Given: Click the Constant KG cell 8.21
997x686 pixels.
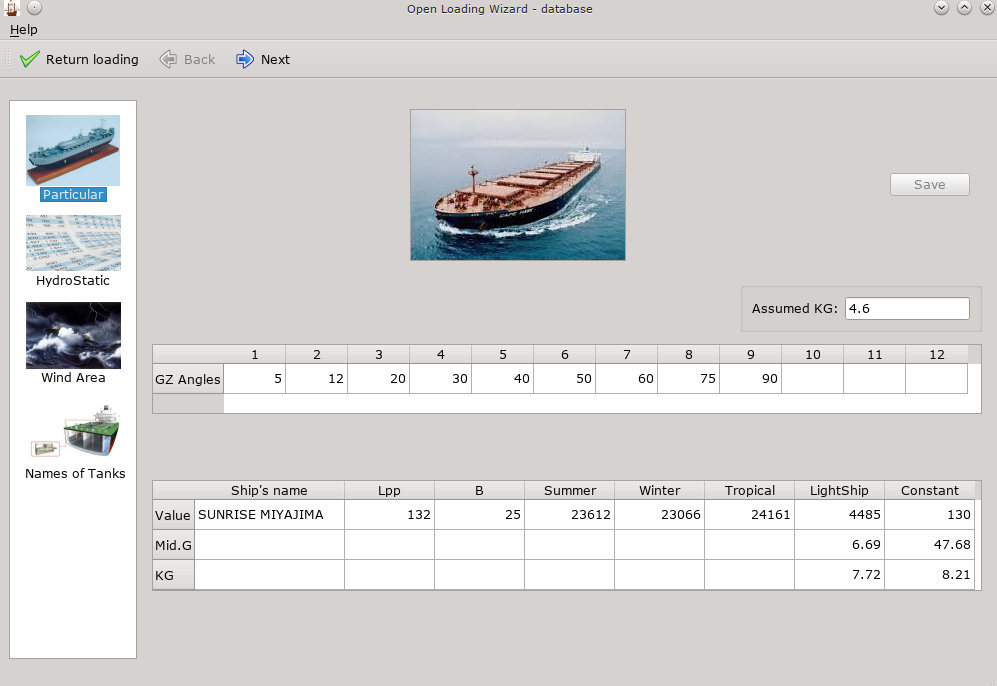Looking at the screenshot, I should coord(929,574).
